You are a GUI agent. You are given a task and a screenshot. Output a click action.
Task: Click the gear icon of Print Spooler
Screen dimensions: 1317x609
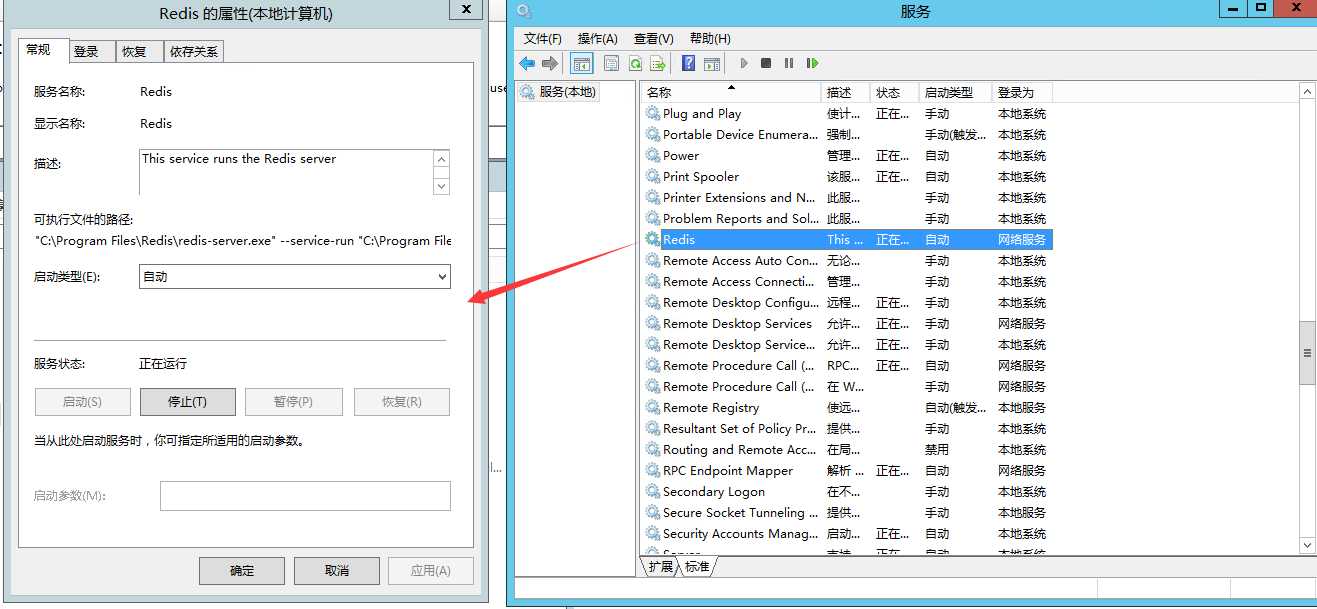pyautogui.click(x=652, y=176)
